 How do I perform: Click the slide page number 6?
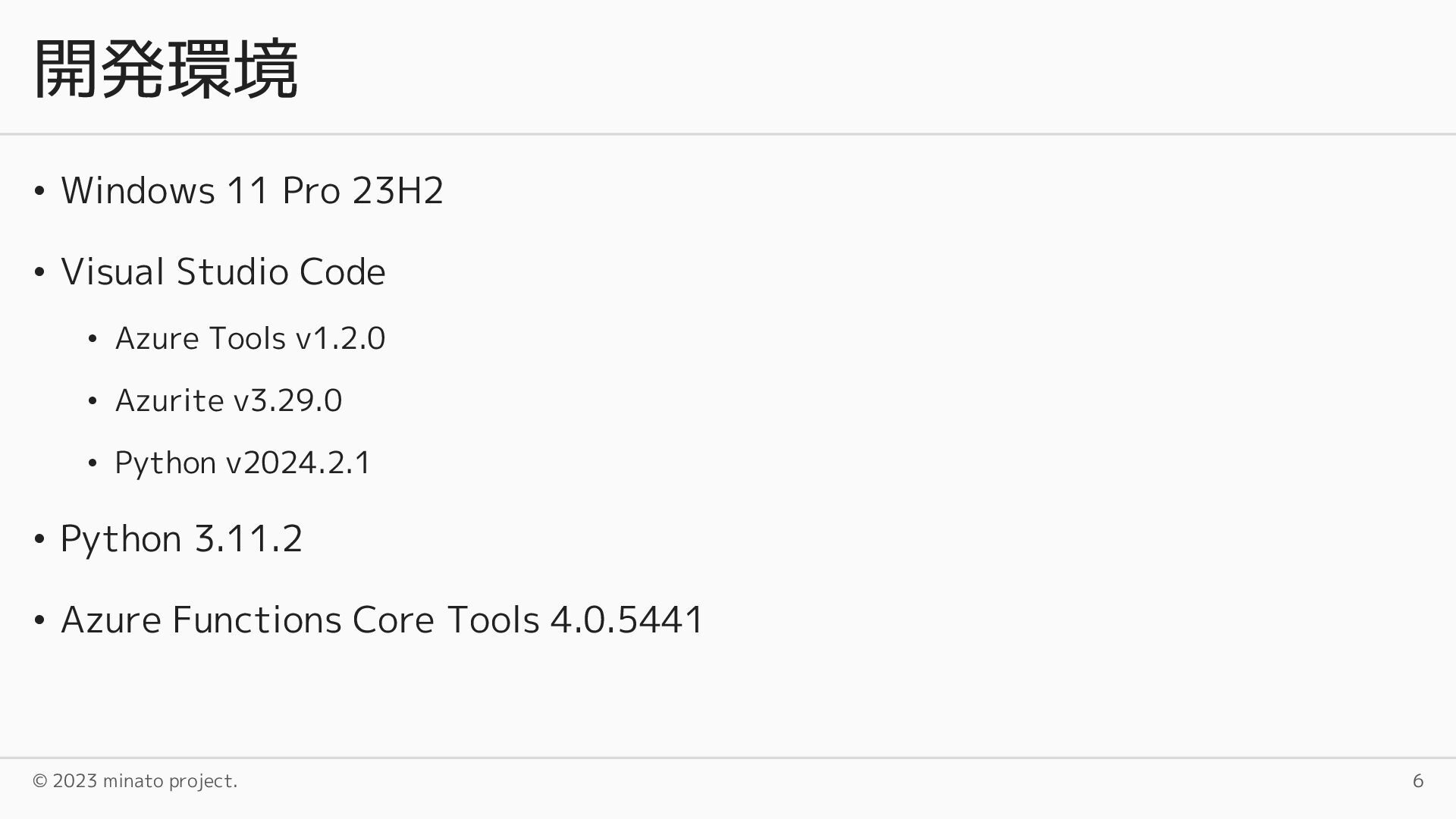pos(1417,781)
